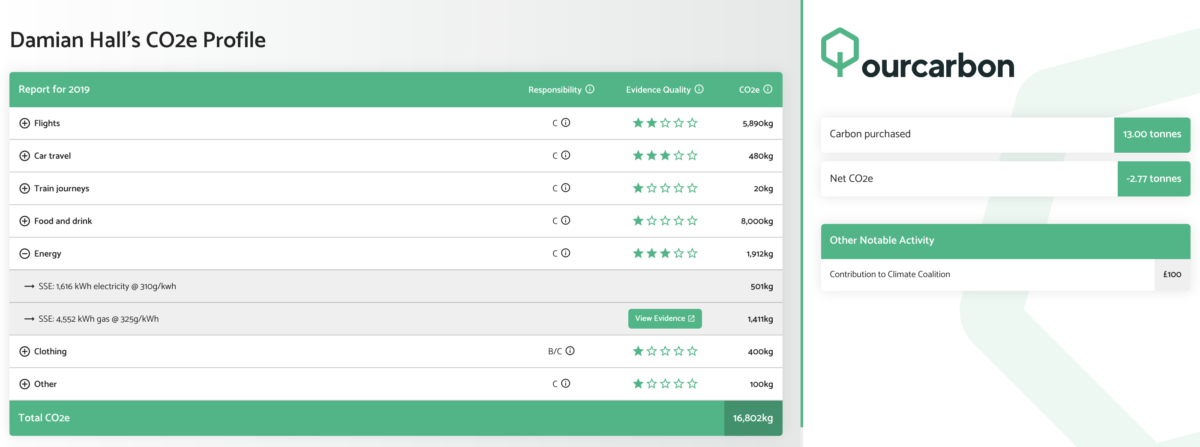Viewport: 1200px width, 447px height.
Task: Click info icon next to CO2e header
Action: coord(768,89)
